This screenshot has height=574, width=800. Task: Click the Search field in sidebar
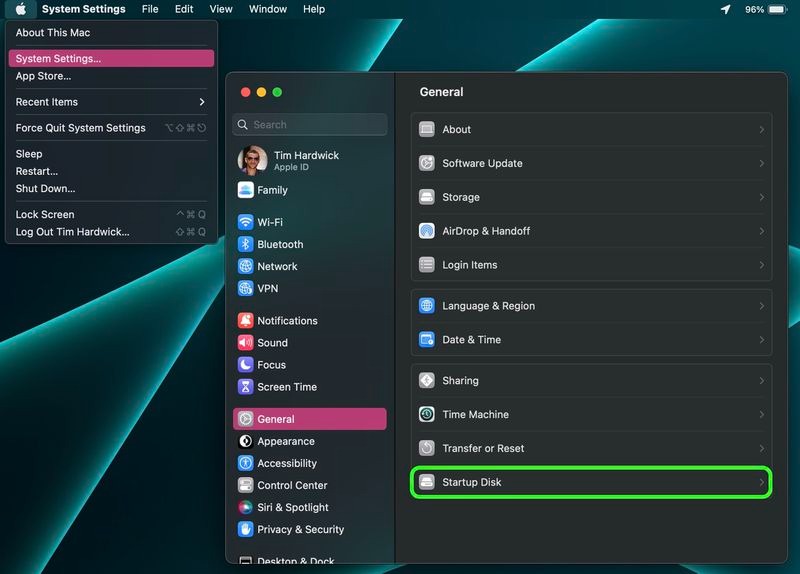pyautogui.click(x=310, y=124)
